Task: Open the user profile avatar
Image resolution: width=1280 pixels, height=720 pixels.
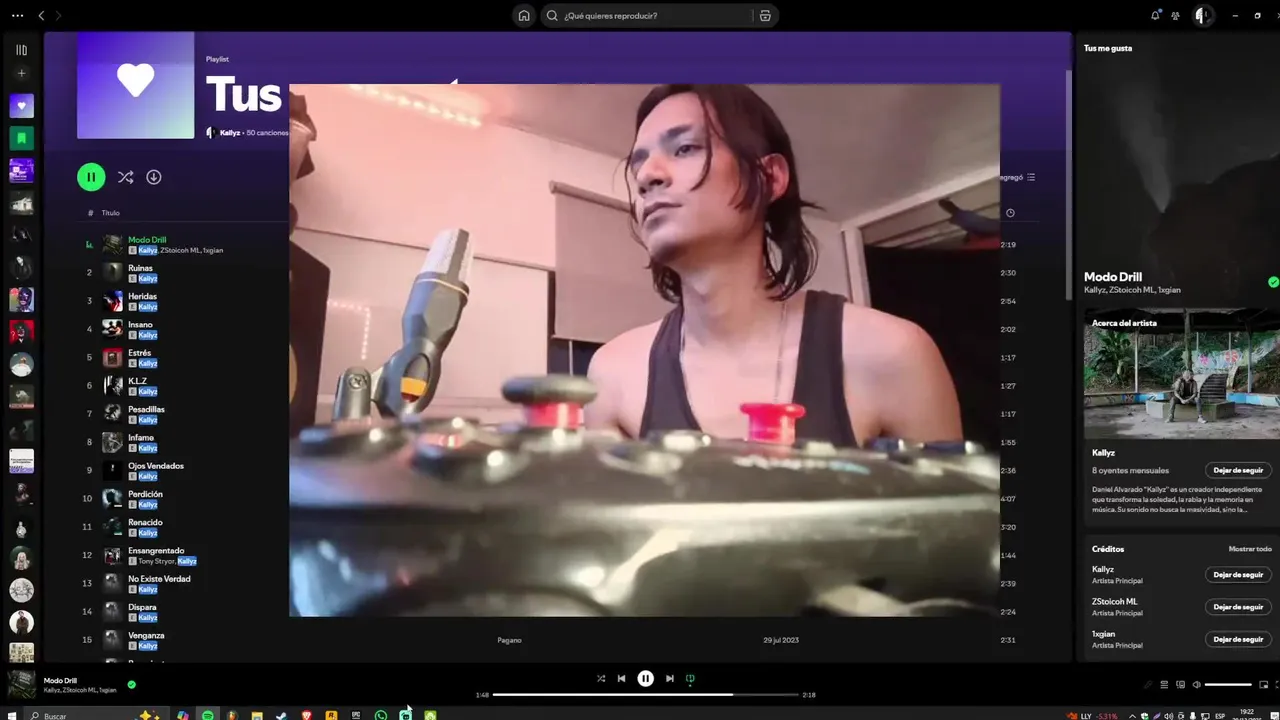Action: tap(1204, 16)
